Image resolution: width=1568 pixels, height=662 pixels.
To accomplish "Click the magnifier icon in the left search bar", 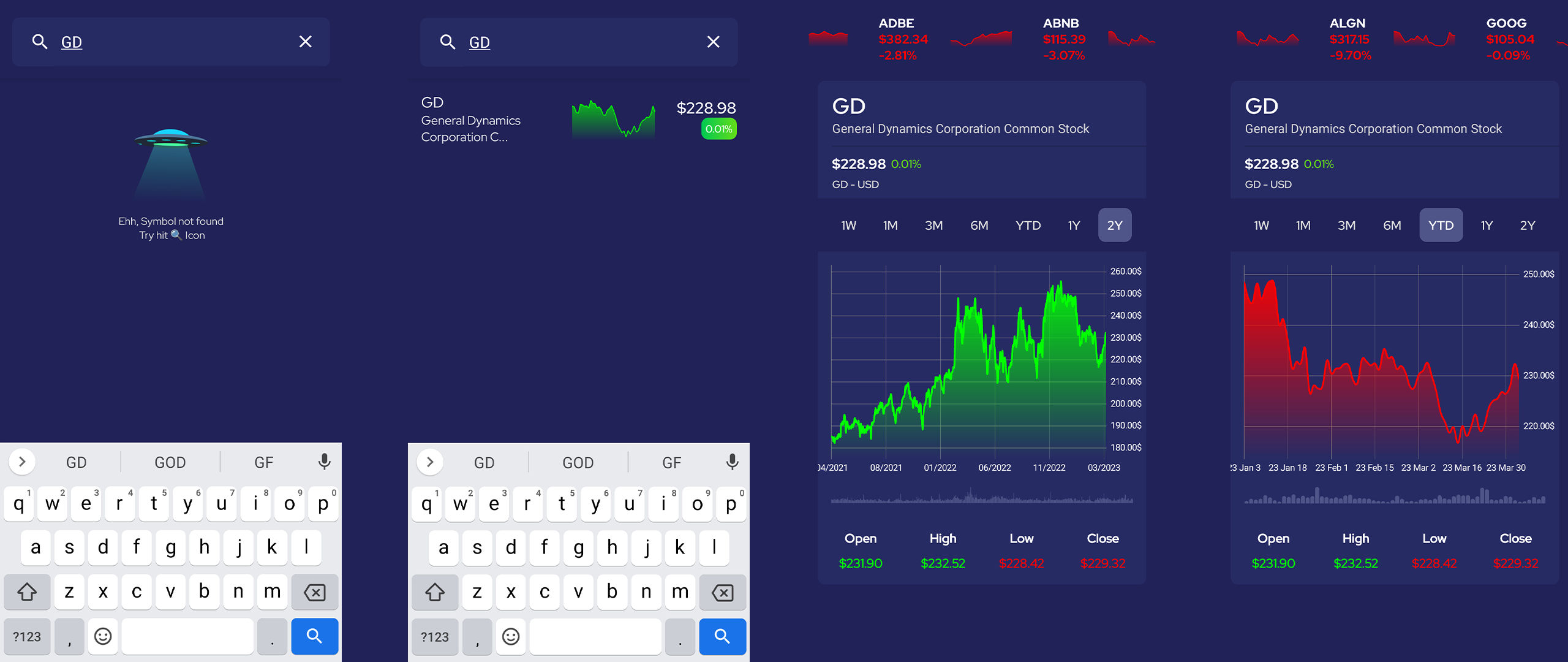I will [40, 42].
